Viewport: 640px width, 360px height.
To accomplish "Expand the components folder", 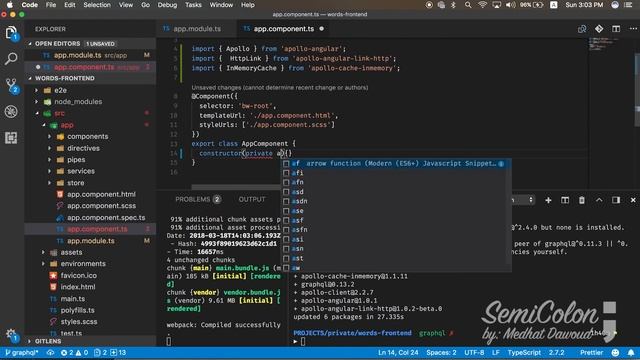I will click(x=50, y=137).
